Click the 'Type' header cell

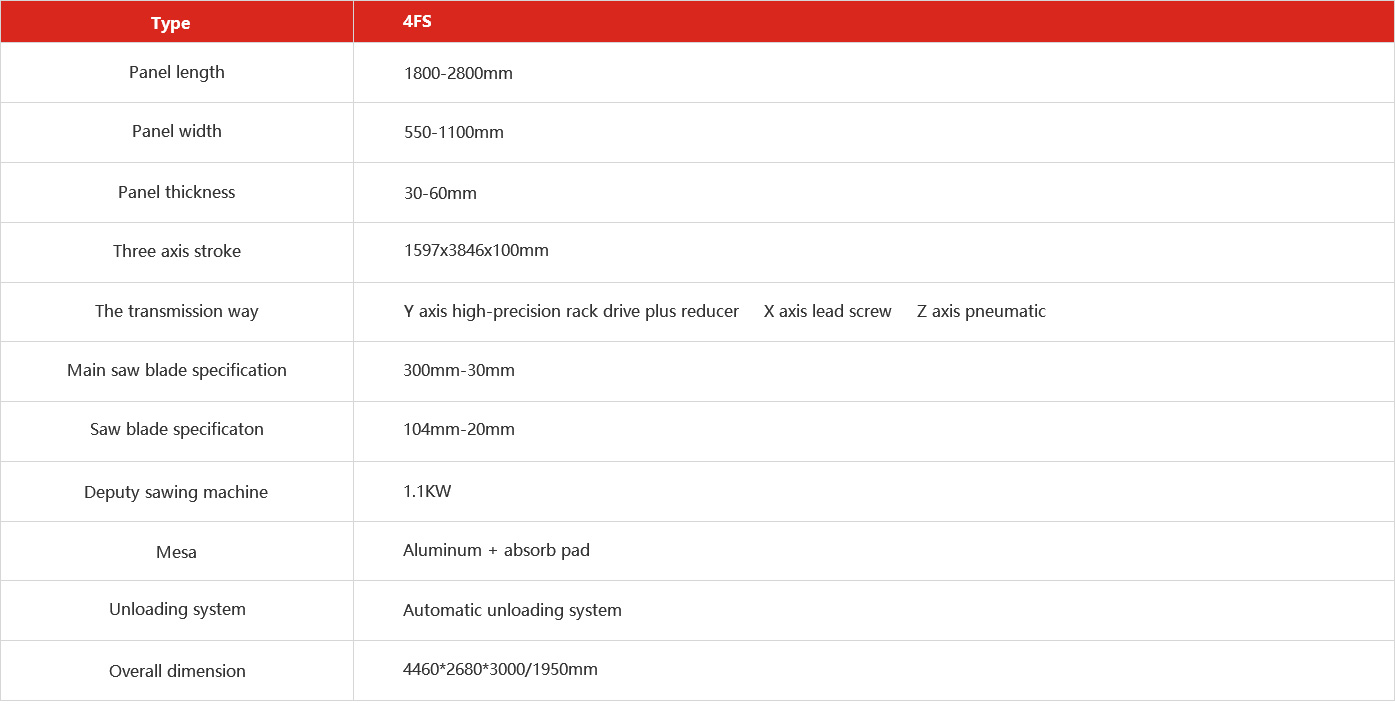pyautogui.click(x=170, y=23)
